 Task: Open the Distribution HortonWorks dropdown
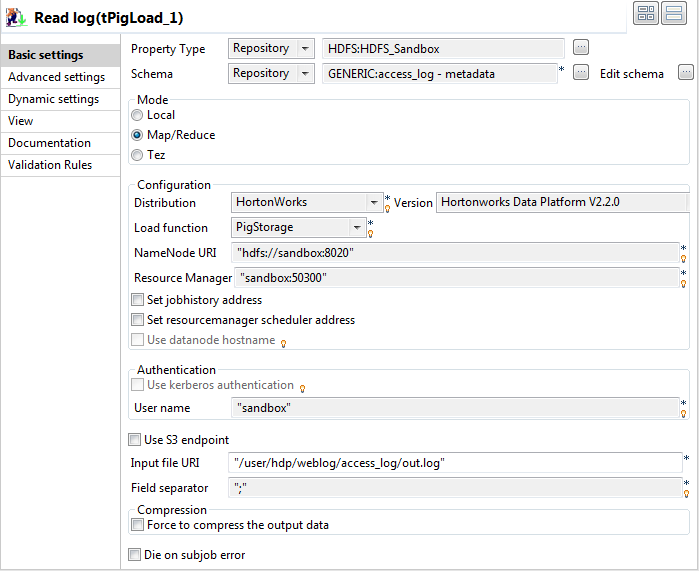click(x=374, y=203)
